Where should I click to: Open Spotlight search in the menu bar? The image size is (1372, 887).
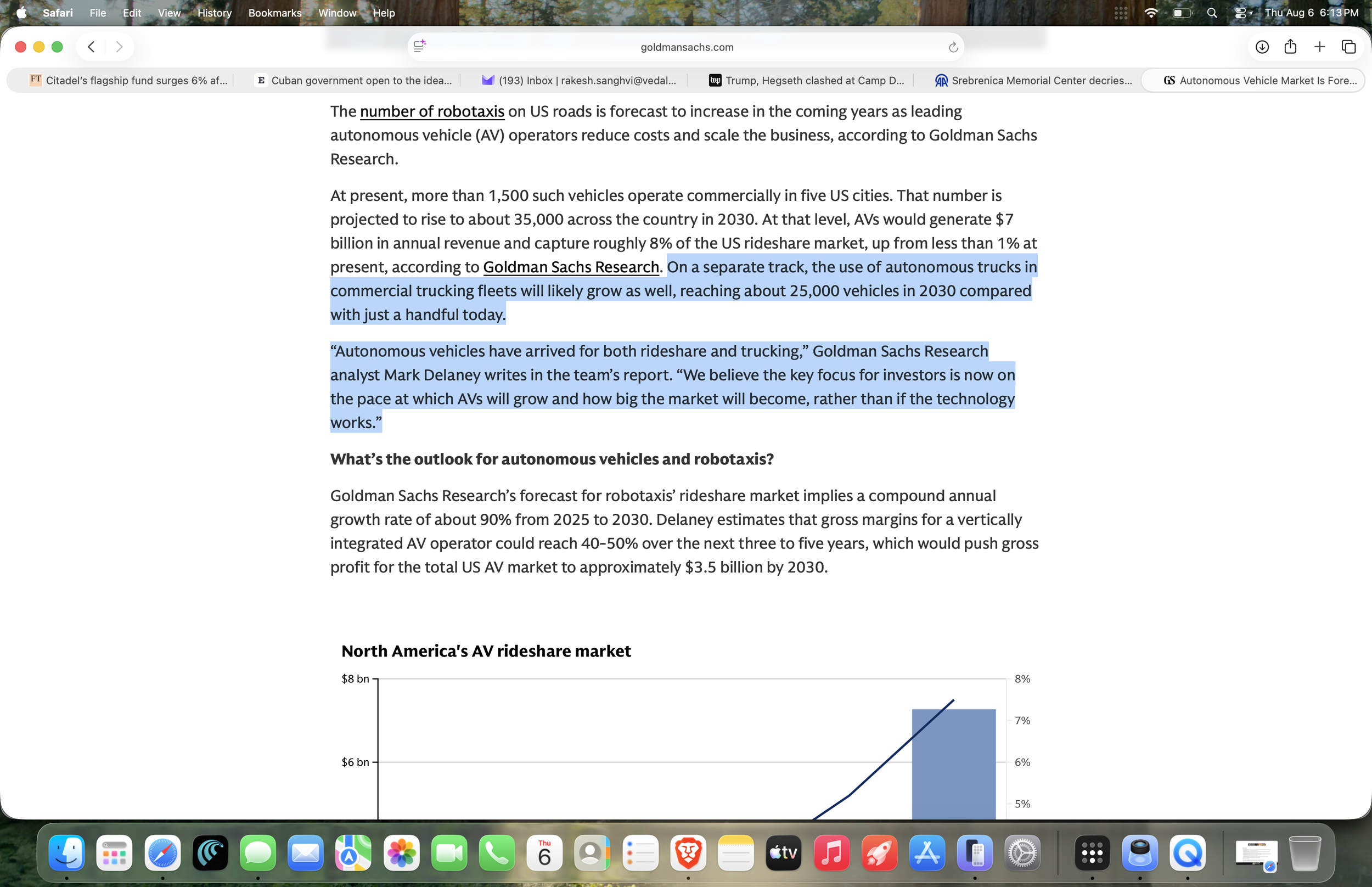tap(1212, 13)
